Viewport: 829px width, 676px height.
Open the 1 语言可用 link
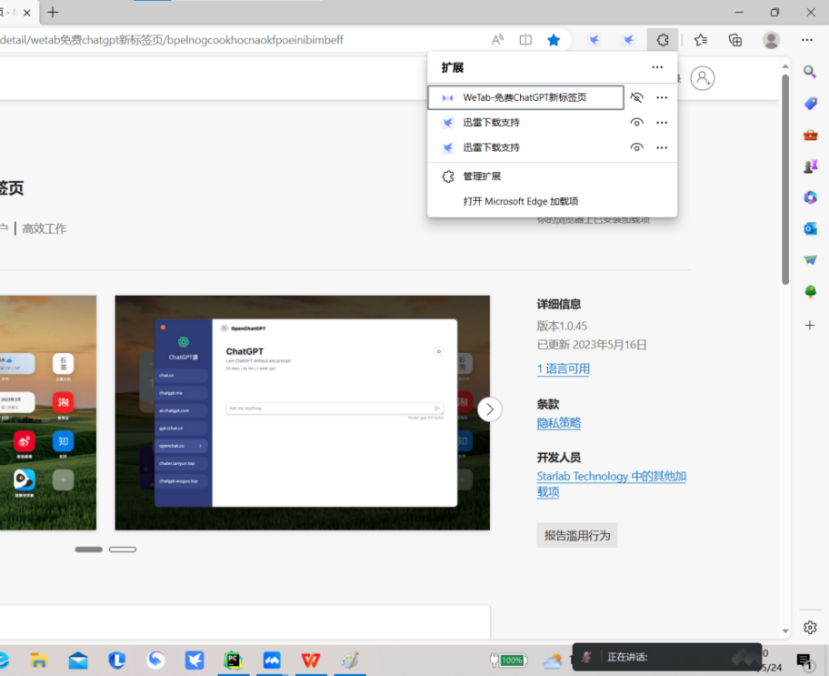[x=563, y=369]
